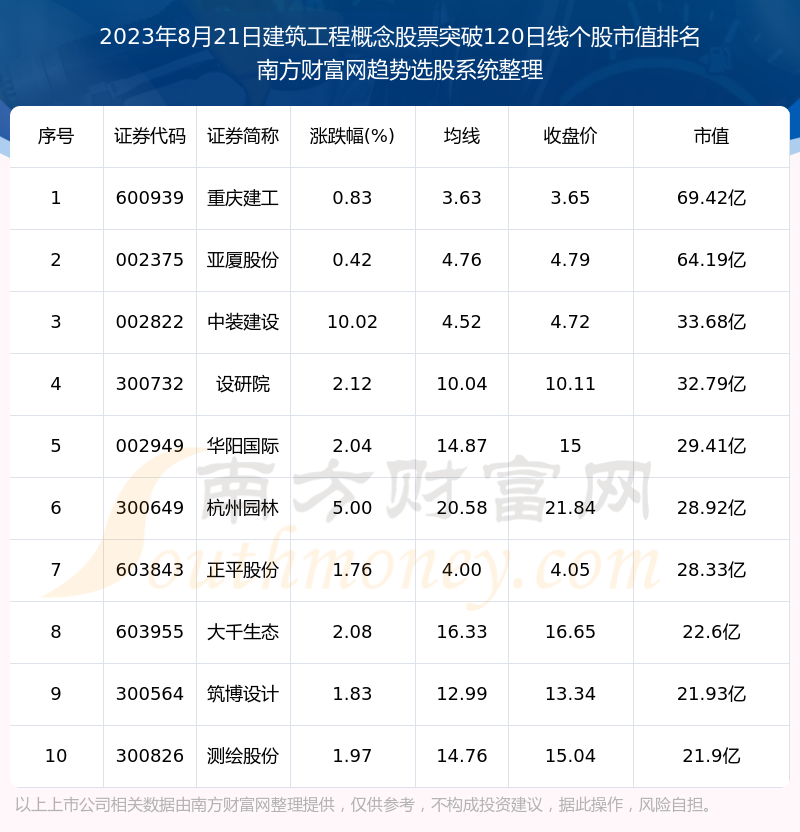Click the stock name 大千生态

point(243,632)
